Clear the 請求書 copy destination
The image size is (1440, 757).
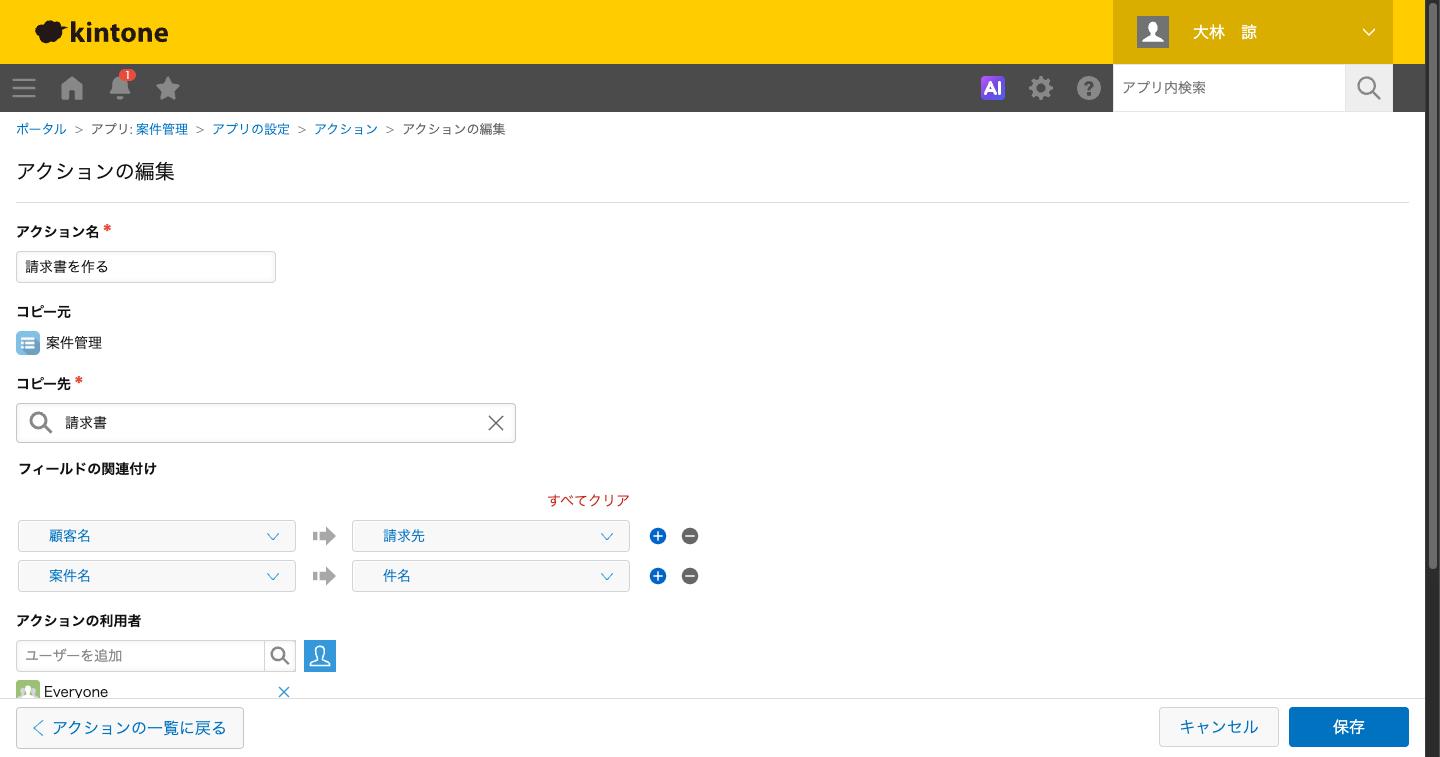[x=496, y=423]
